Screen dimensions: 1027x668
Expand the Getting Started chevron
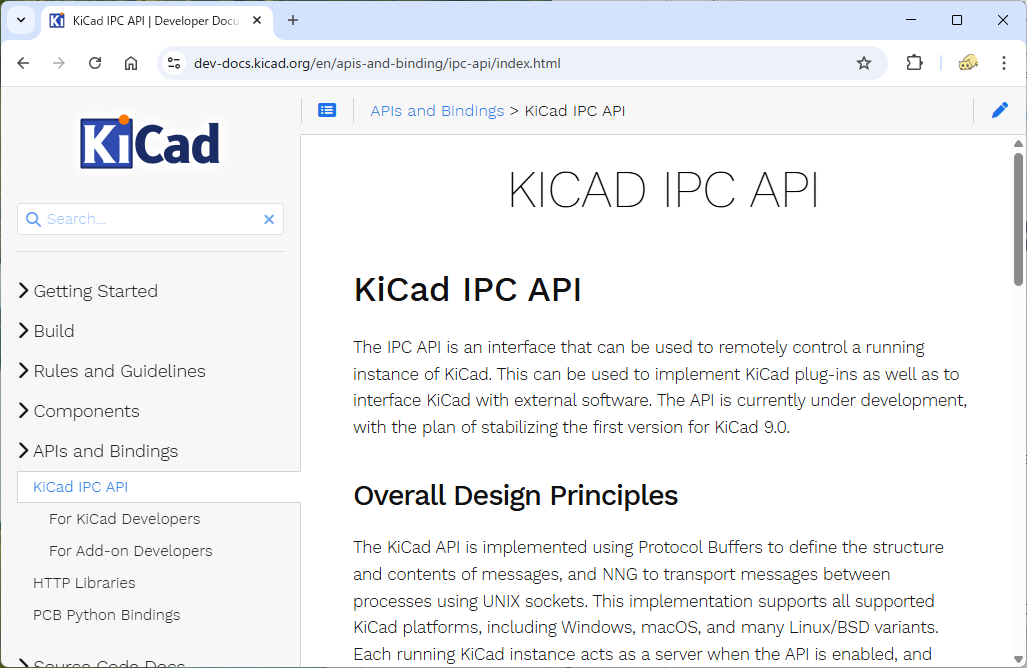(24, 291)
